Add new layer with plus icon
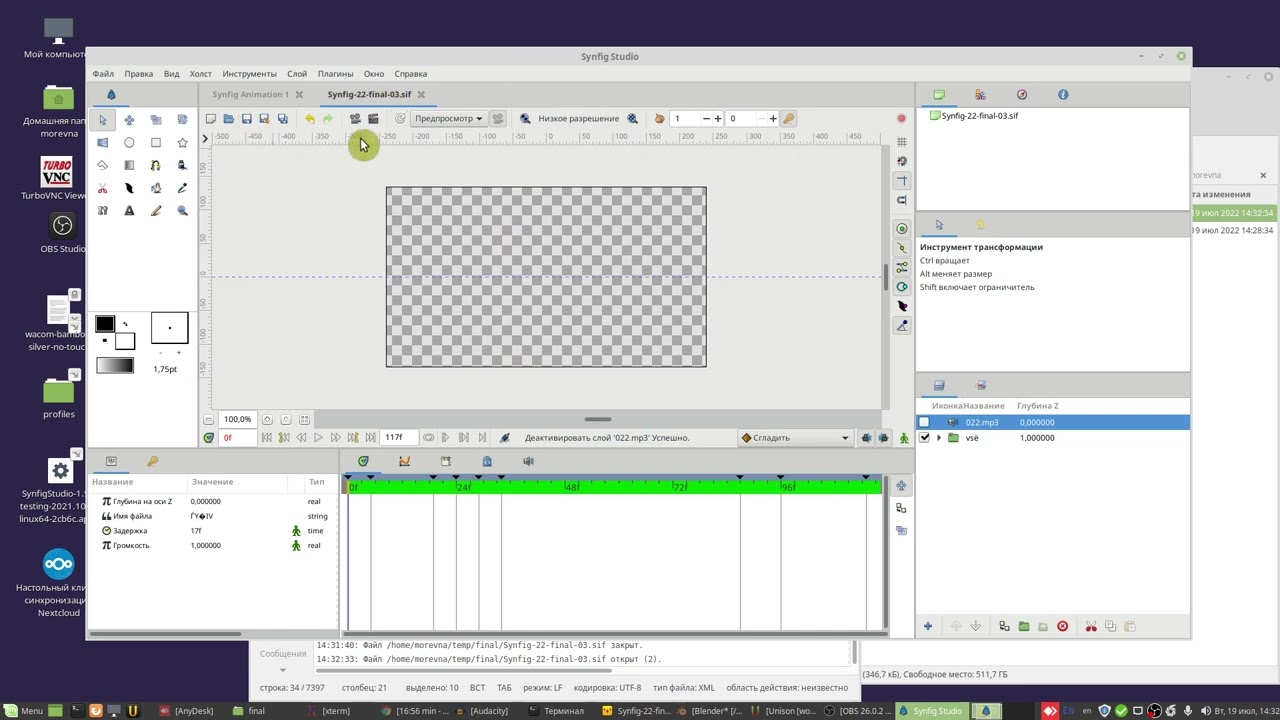This screenshot has width=1280, height=720. tap(927, 627)
